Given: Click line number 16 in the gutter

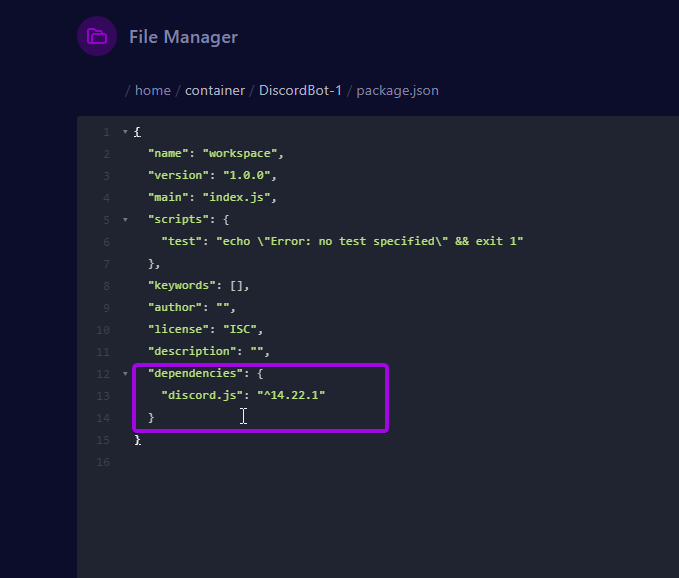Looking at the screenshot, I should [105, 461].
